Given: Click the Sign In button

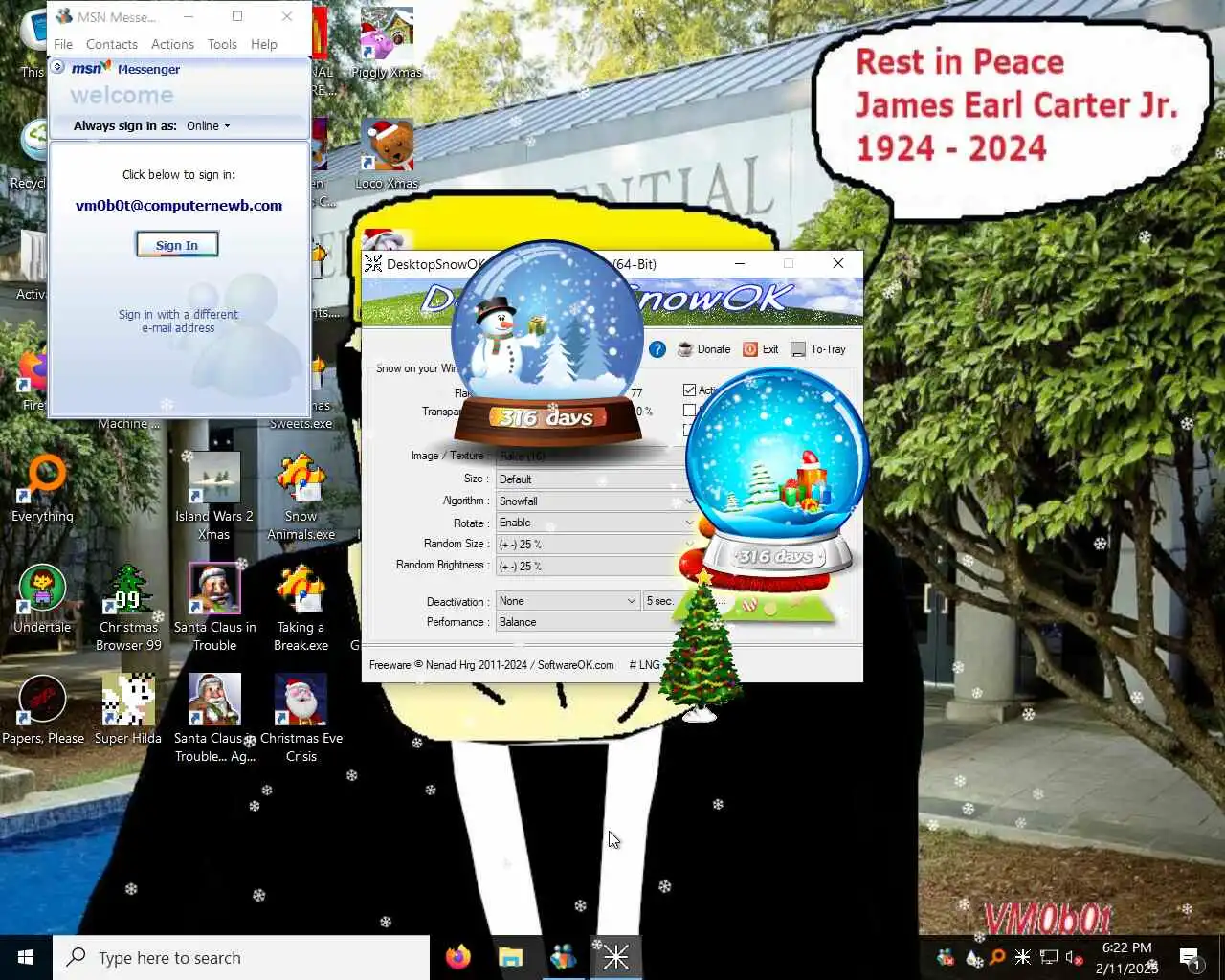Looking at the screenshot, I should coord(177,245).
